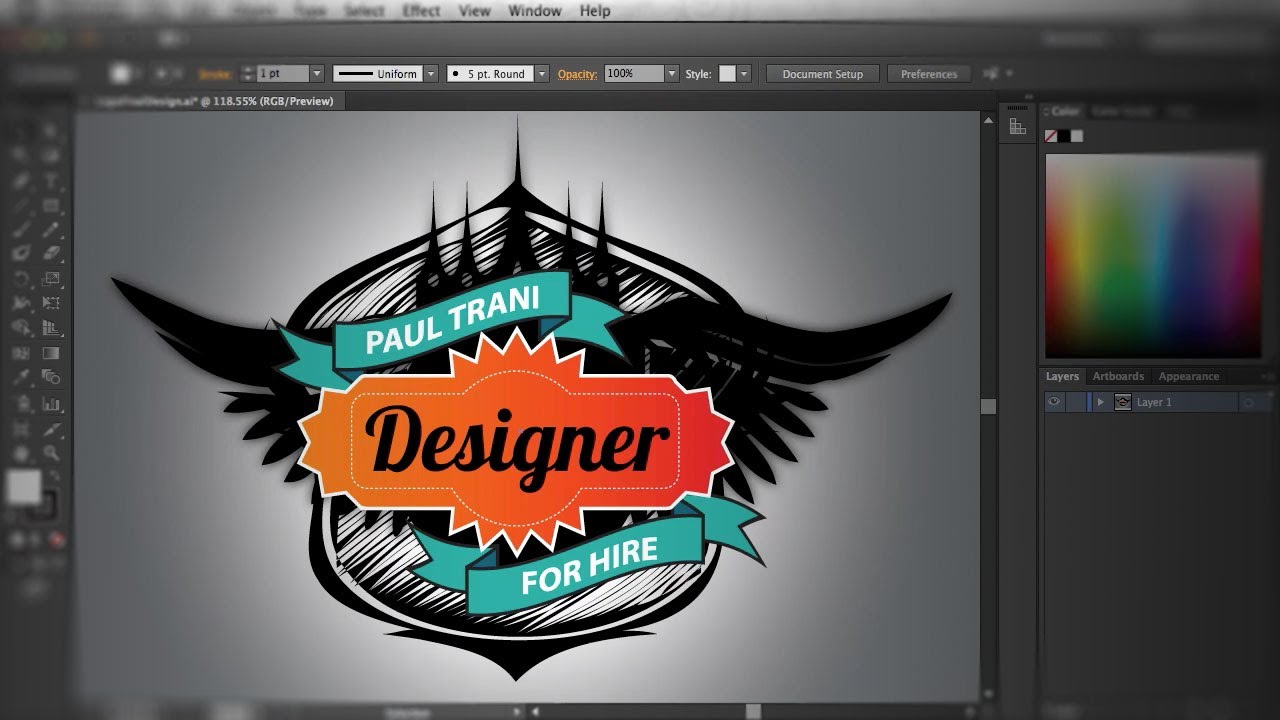Select the Column Graph tool

point(51,403)
